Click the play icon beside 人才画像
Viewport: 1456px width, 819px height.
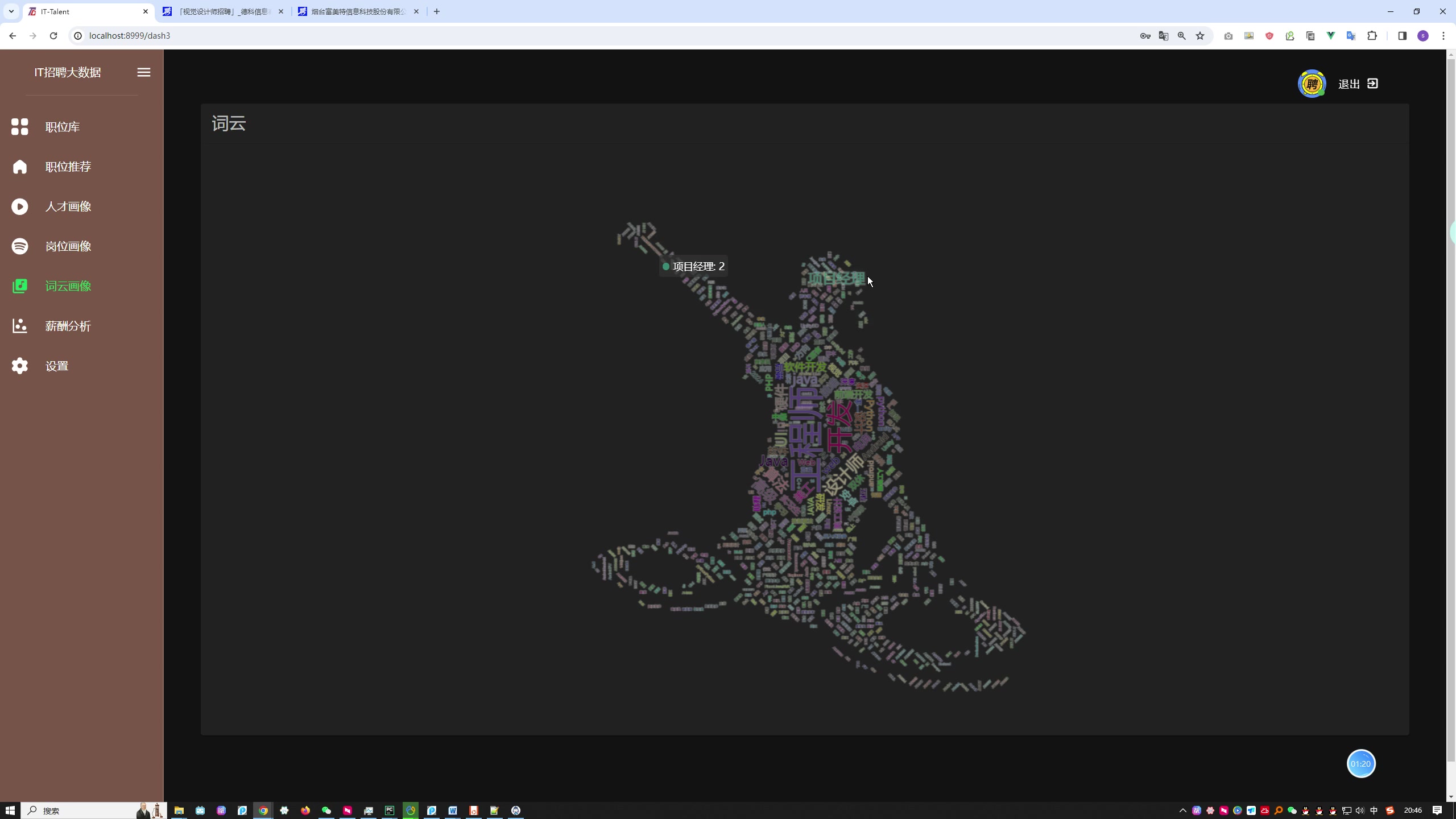pyautogui.click(x=20, y=206)
